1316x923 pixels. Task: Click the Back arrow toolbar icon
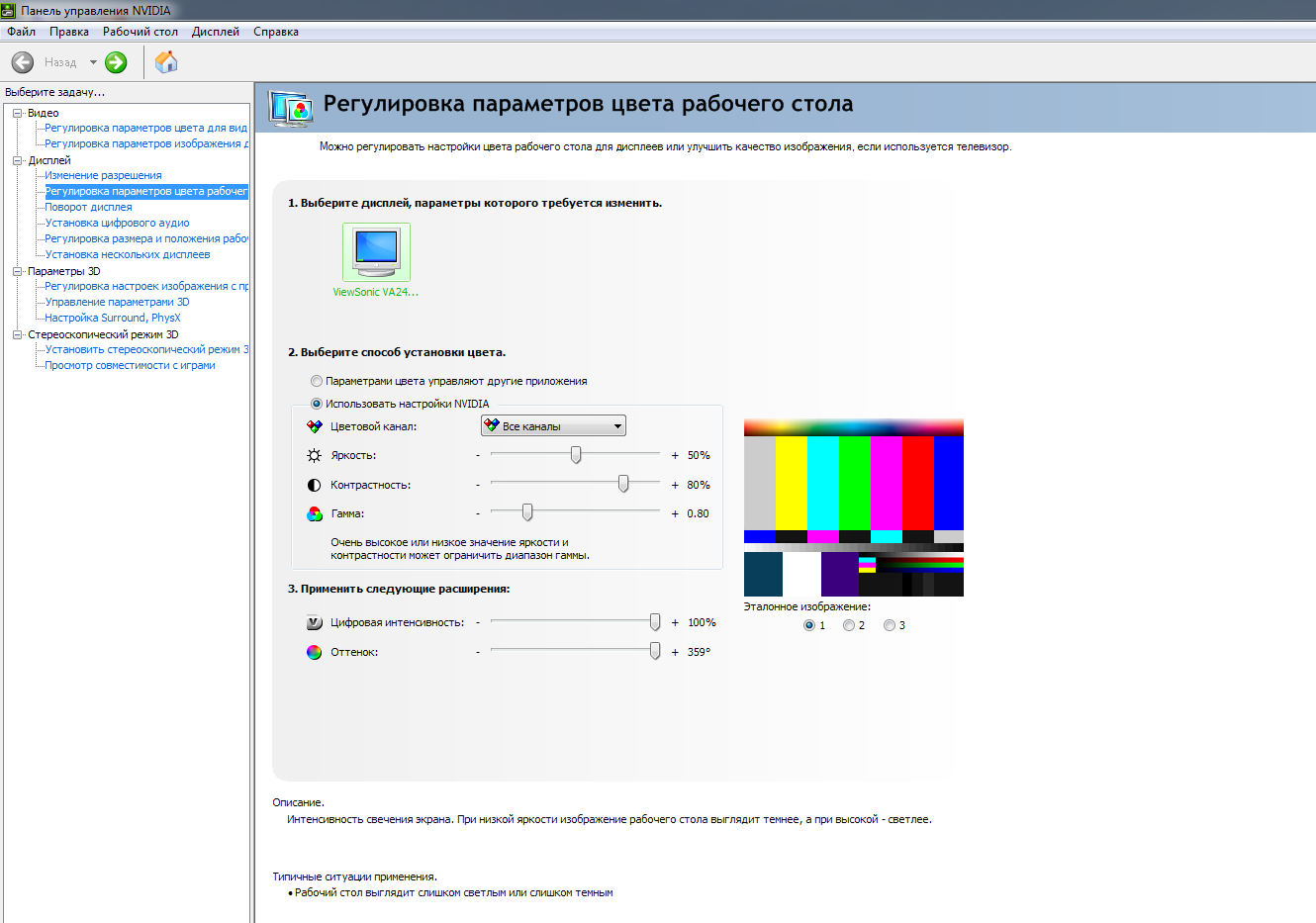(x=23, y=62)
